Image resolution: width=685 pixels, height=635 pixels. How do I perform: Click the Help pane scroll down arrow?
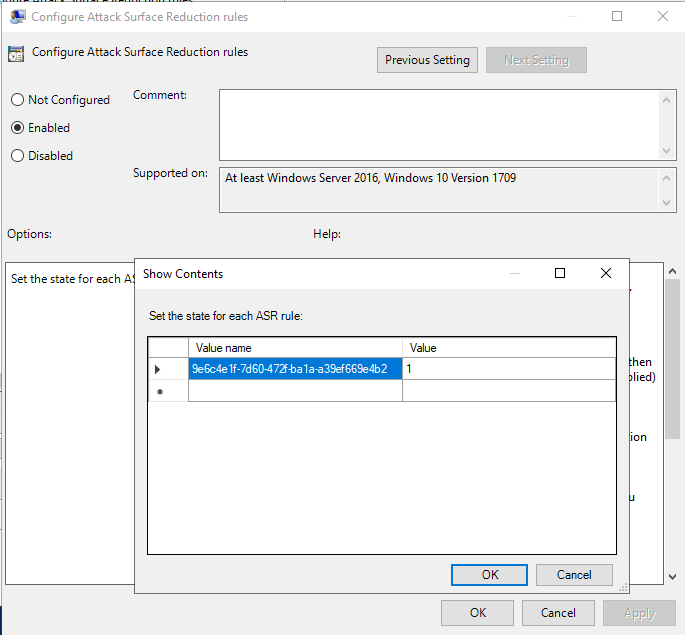pyautogui.click(x=673, y=577)
